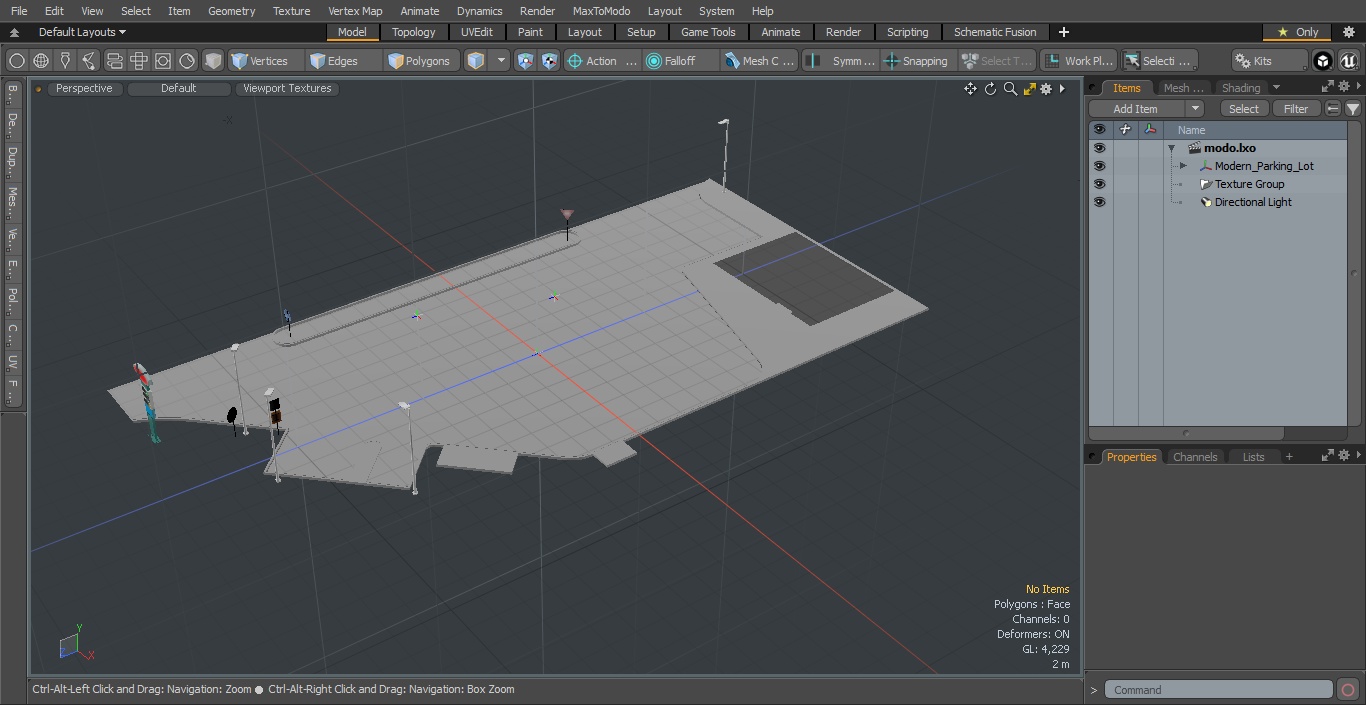Click the square-with-circle tool icon
Image resolution: width=1366 pixels, height=705 pixels.
point(163,61)
